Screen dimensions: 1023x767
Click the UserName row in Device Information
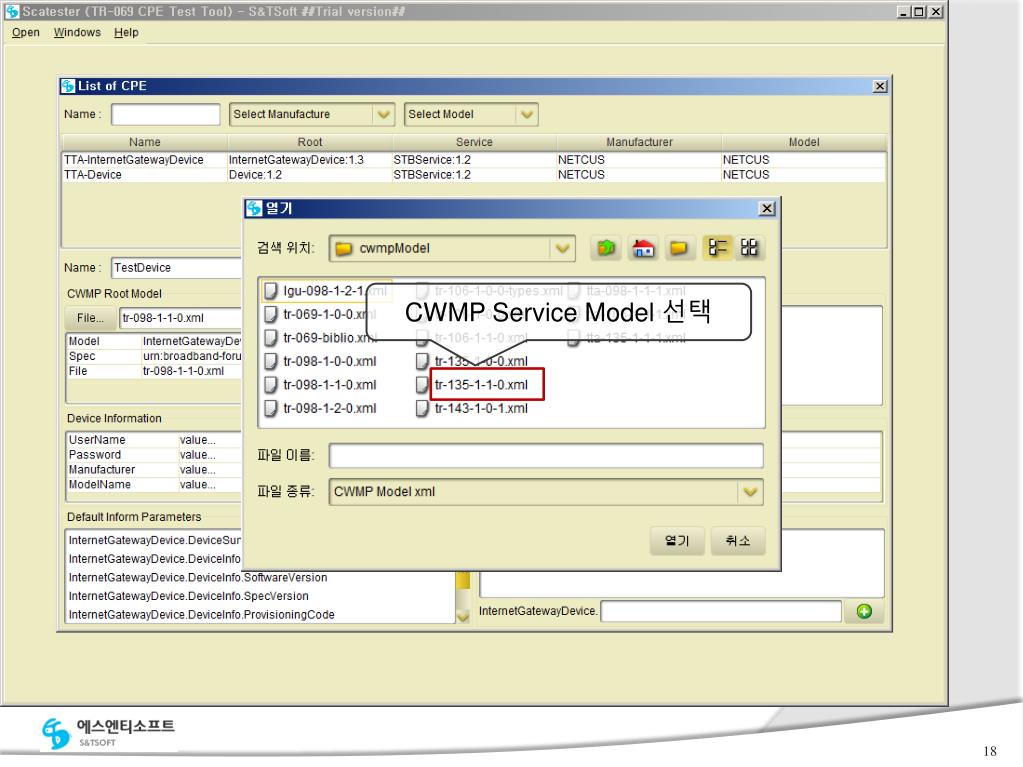click(154, 440)
